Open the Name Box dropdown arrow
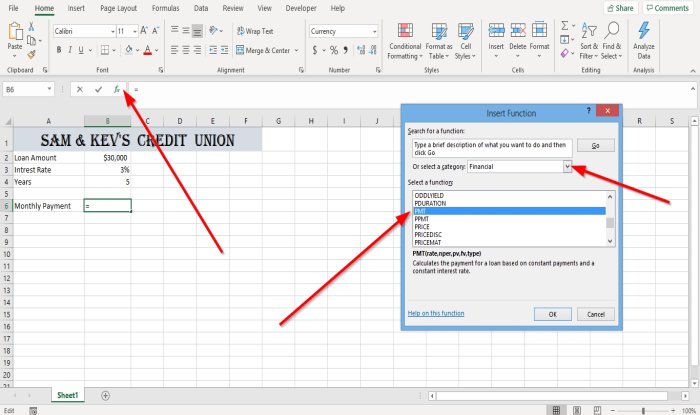This screenshot has height=415, width=700. (x=49, y=89)
